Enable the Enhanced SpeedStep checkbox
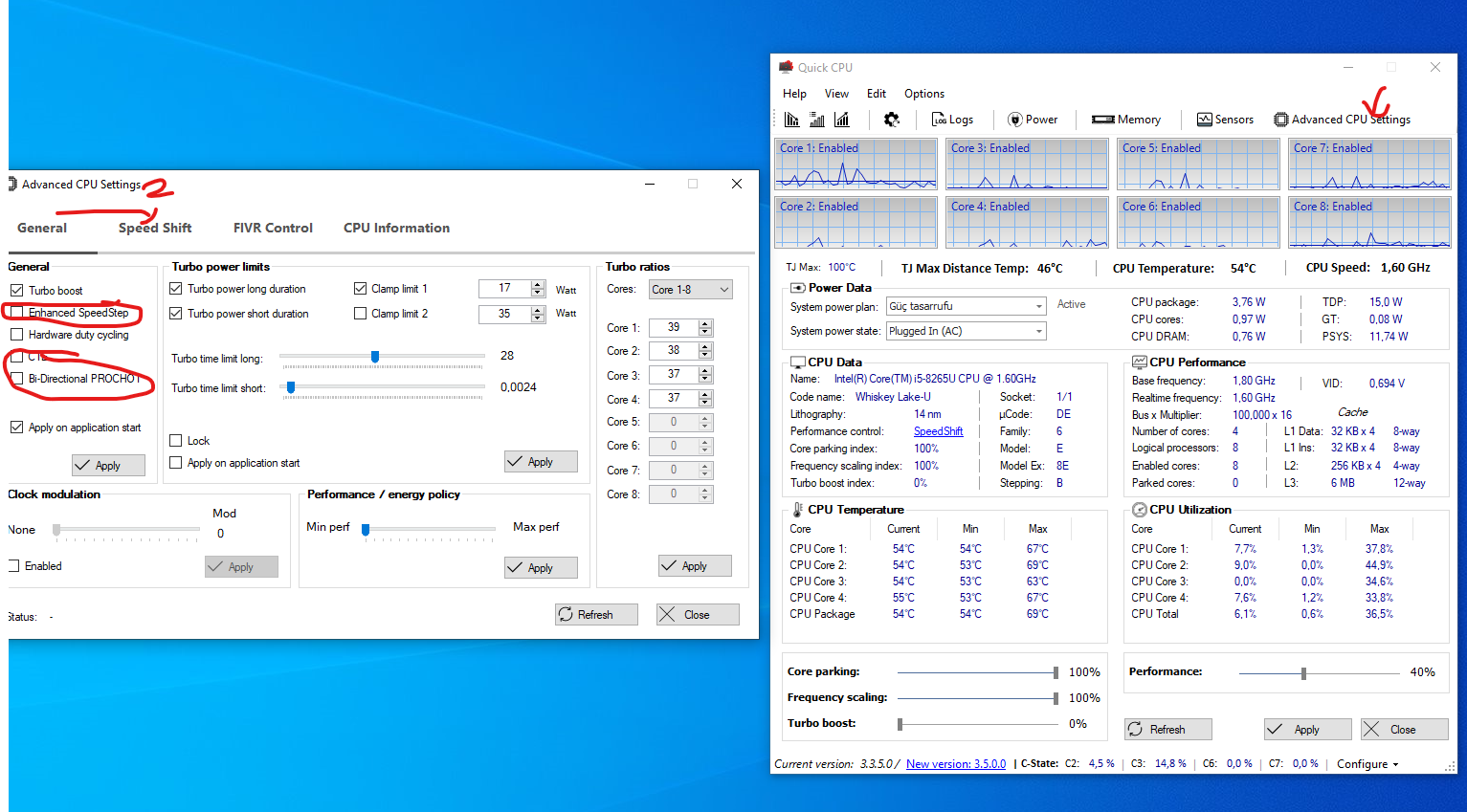 pyautogui.click(x=17, y=313)
